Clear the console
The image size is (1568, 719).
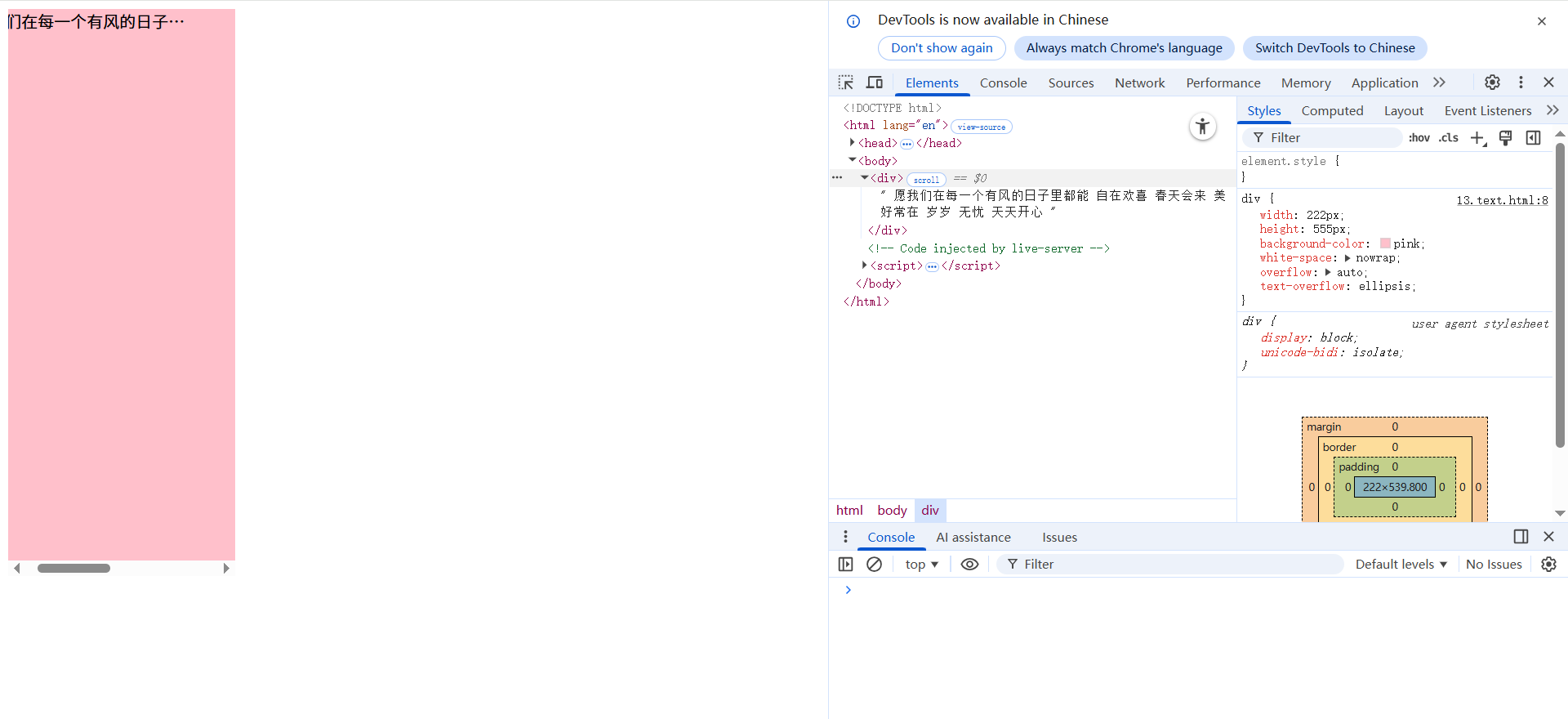(x=874, y=565)
